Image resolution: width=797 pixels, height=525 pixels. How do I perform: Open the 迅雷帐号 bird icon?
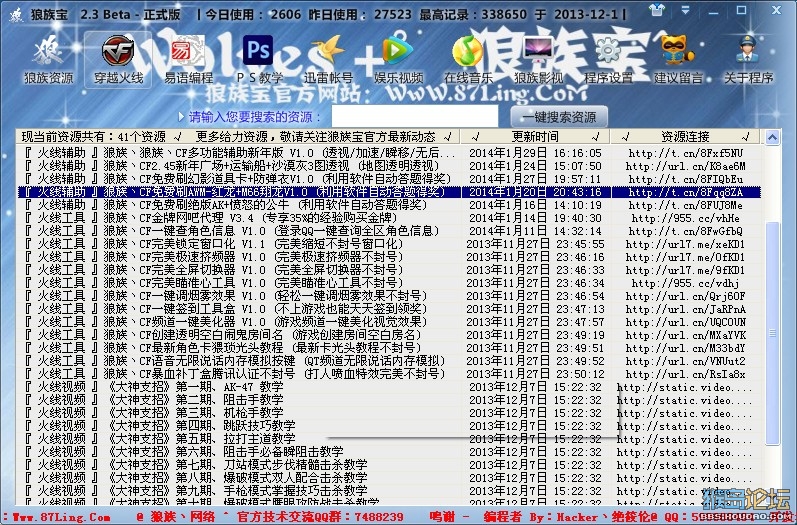click(328, 59)
